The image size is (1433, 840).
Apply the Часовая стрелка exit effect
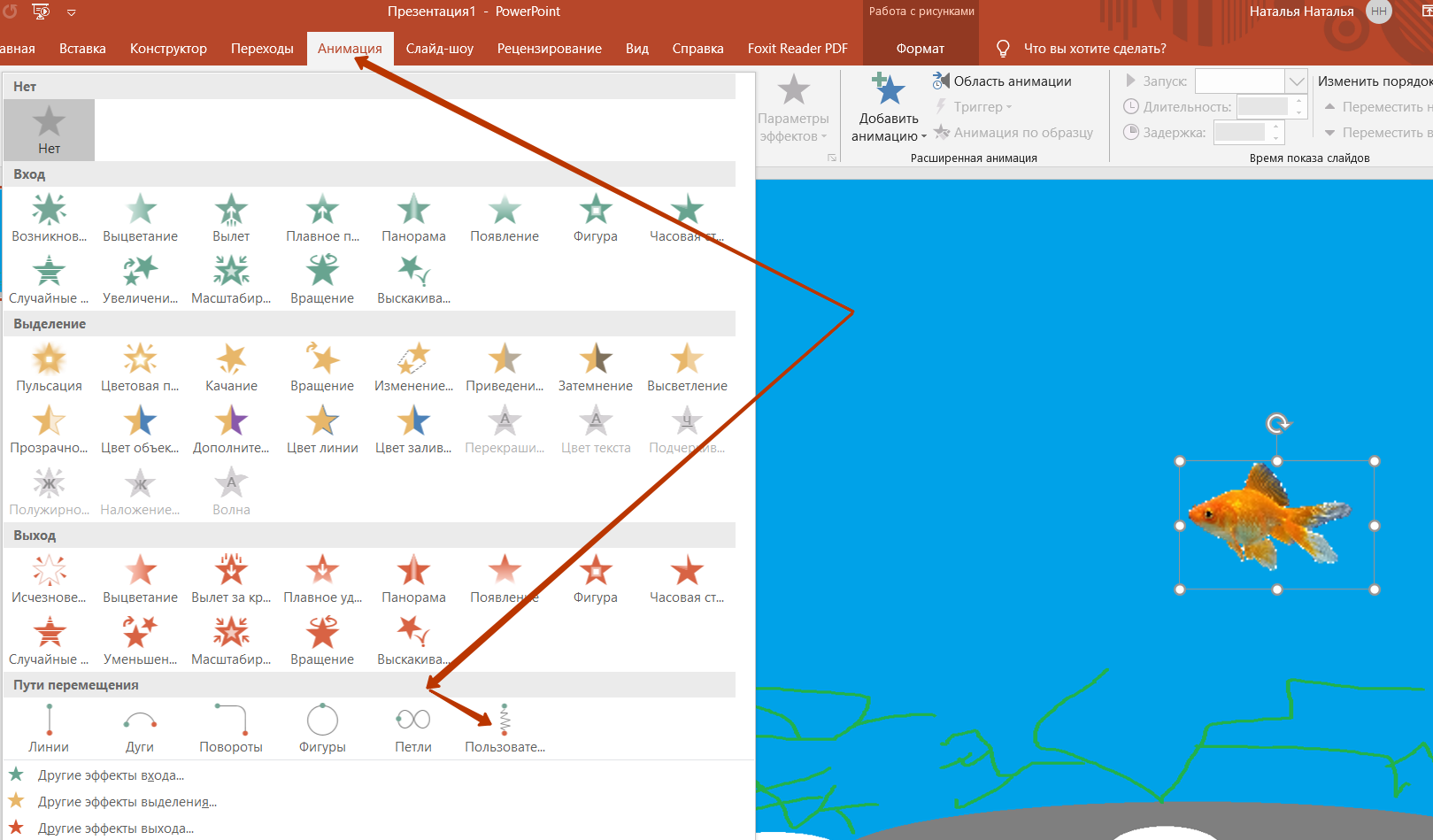click(x=687, y=579)
